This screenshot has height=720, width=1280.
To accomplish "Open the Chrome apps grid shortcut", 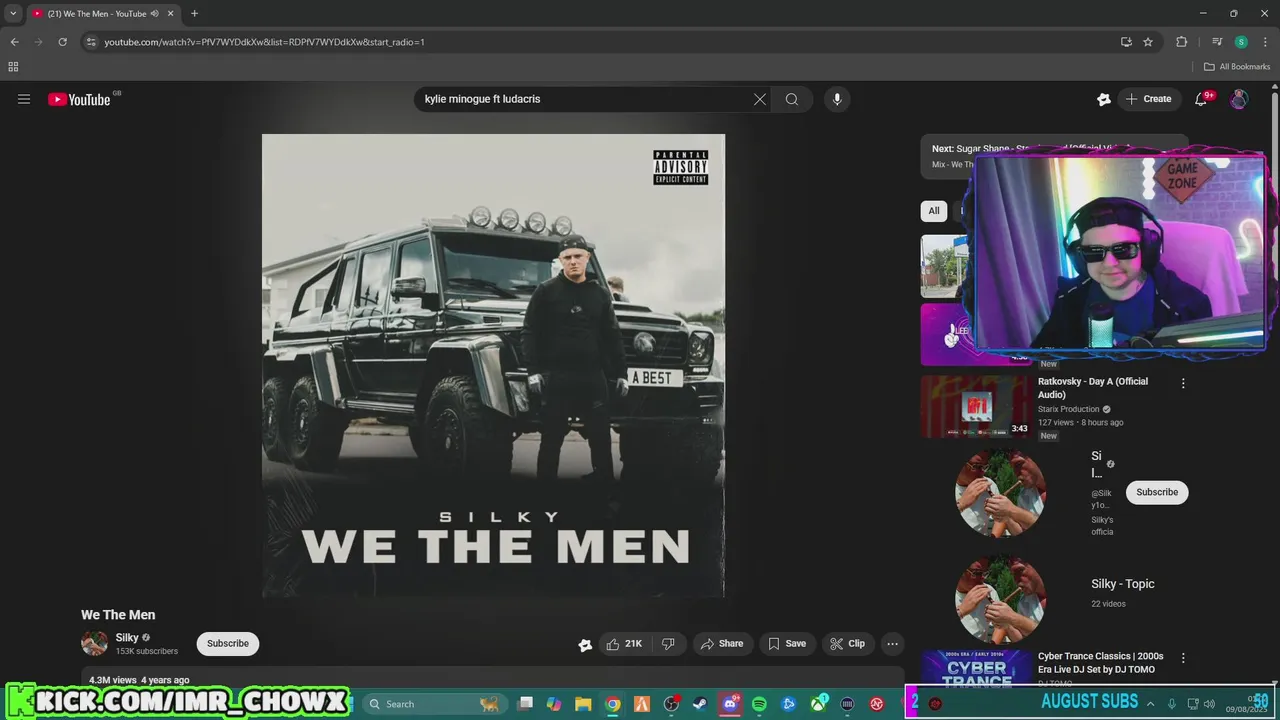I will pyautogui.click(x=13, y=67).
